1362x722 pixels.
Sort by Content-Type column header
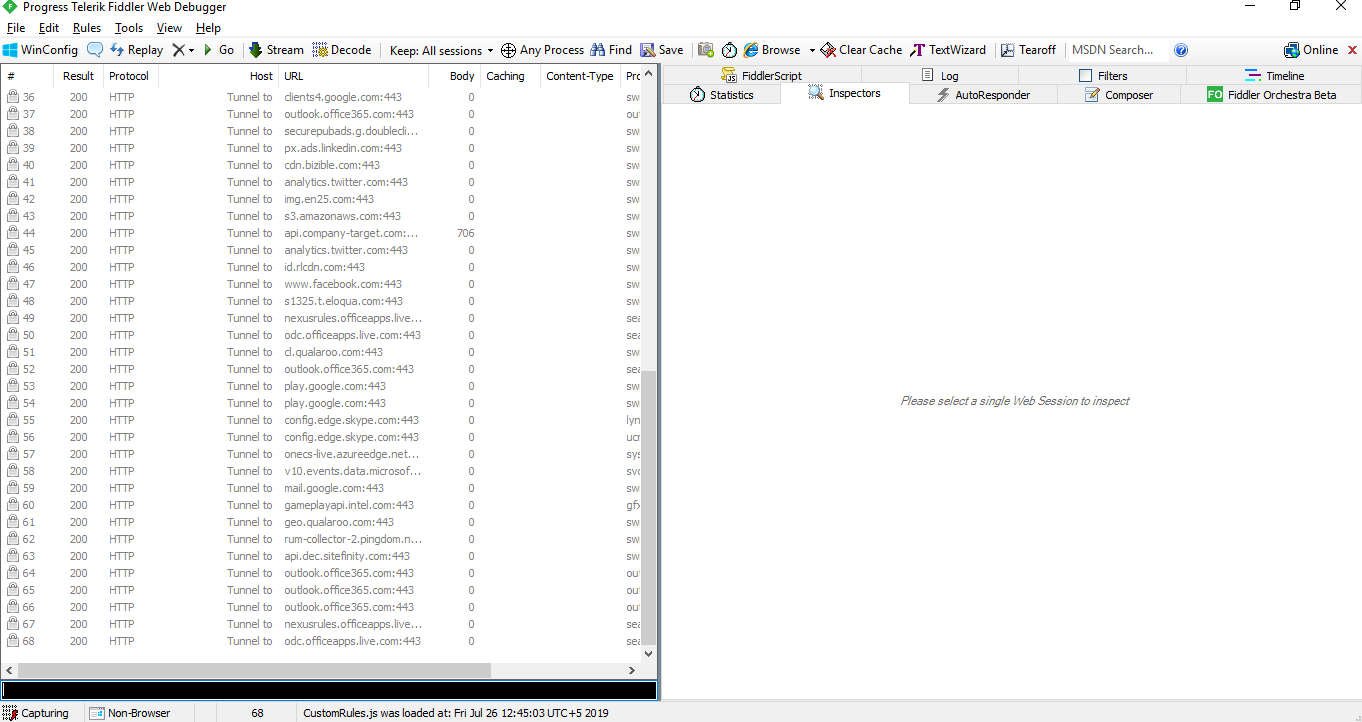tap(580, 76)
